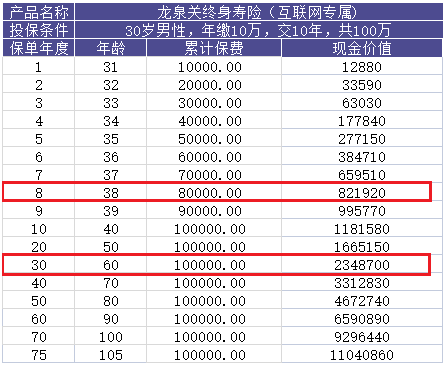Click age cell 32
The height and width of the screenshot is (365, 445).
(111, 85)
